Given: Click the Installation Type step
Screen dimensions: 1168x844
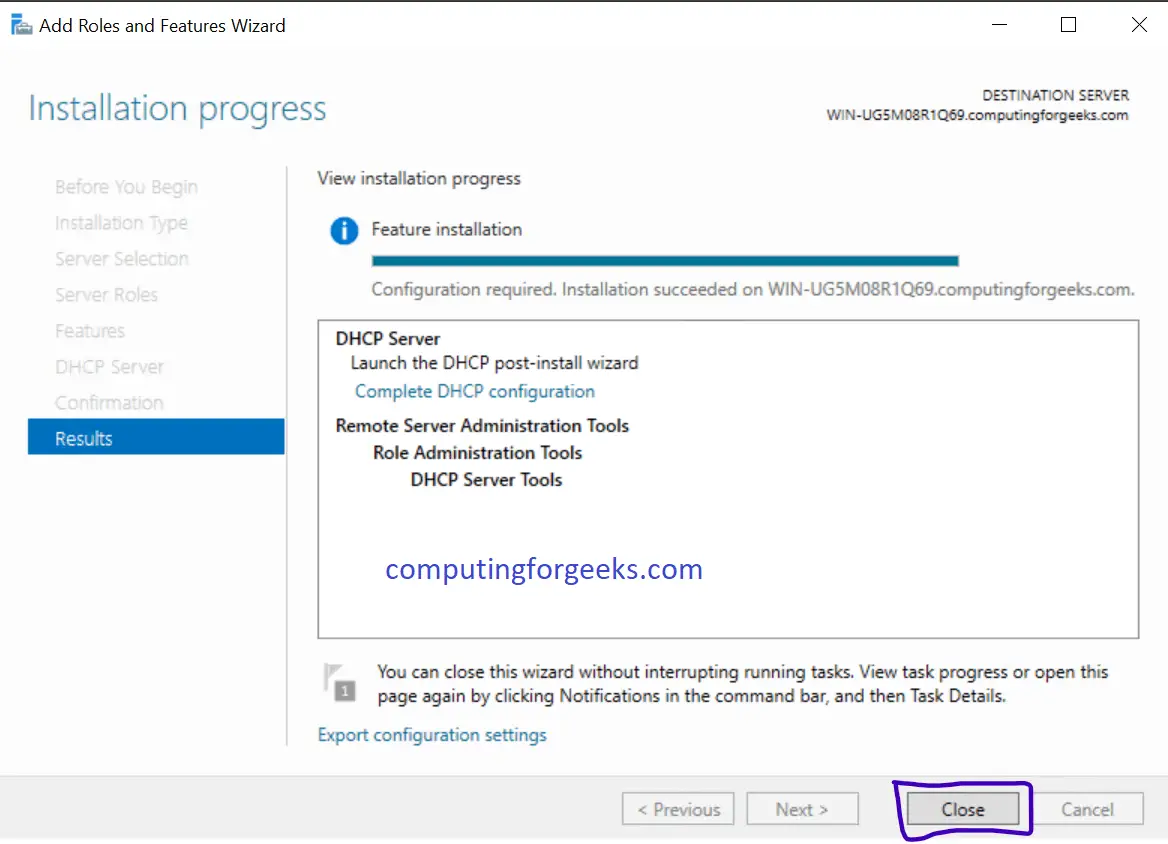Looking at the screenshot, I should [121, 223].
